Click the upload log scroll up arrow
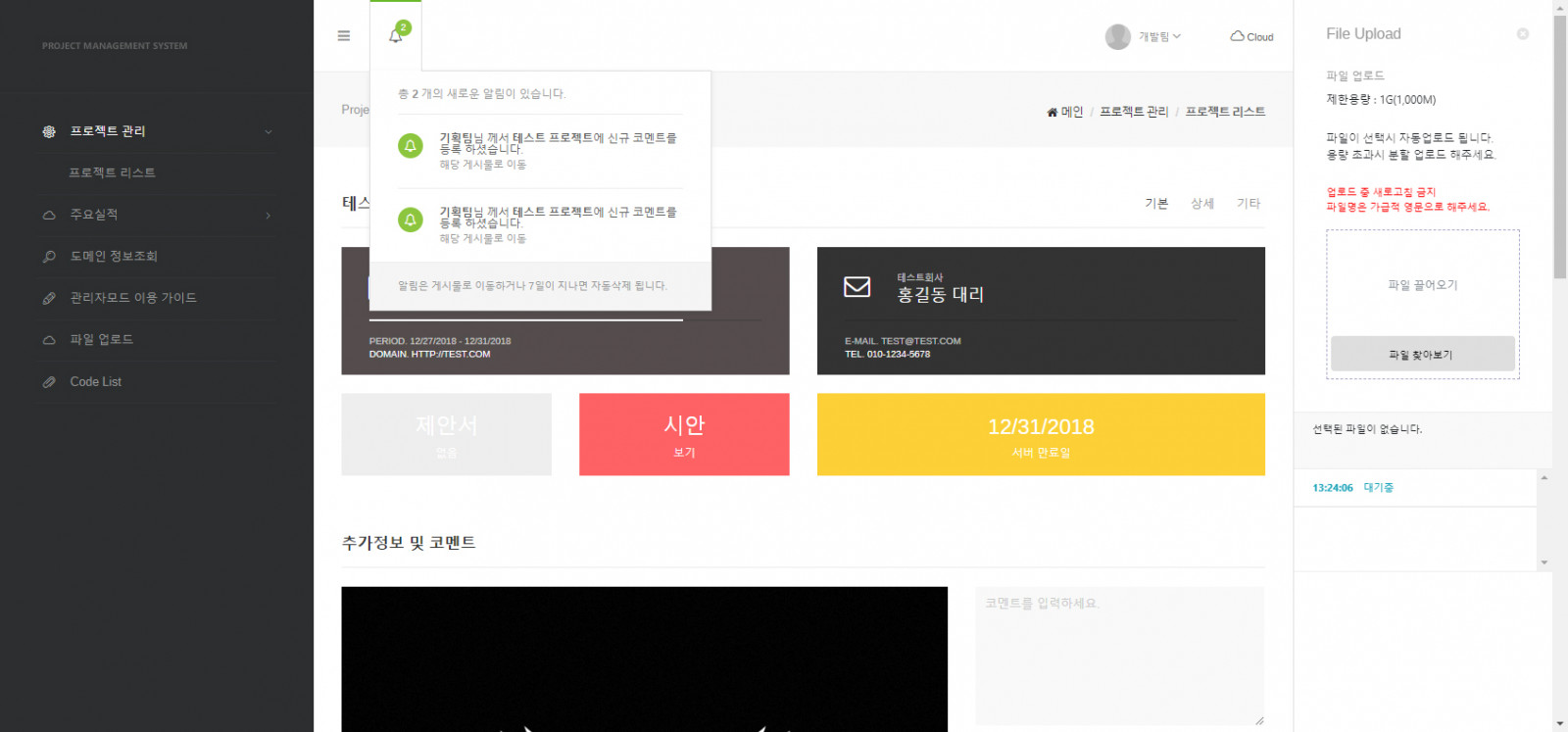This screenshot has height=732, width=1568. 1543,478
